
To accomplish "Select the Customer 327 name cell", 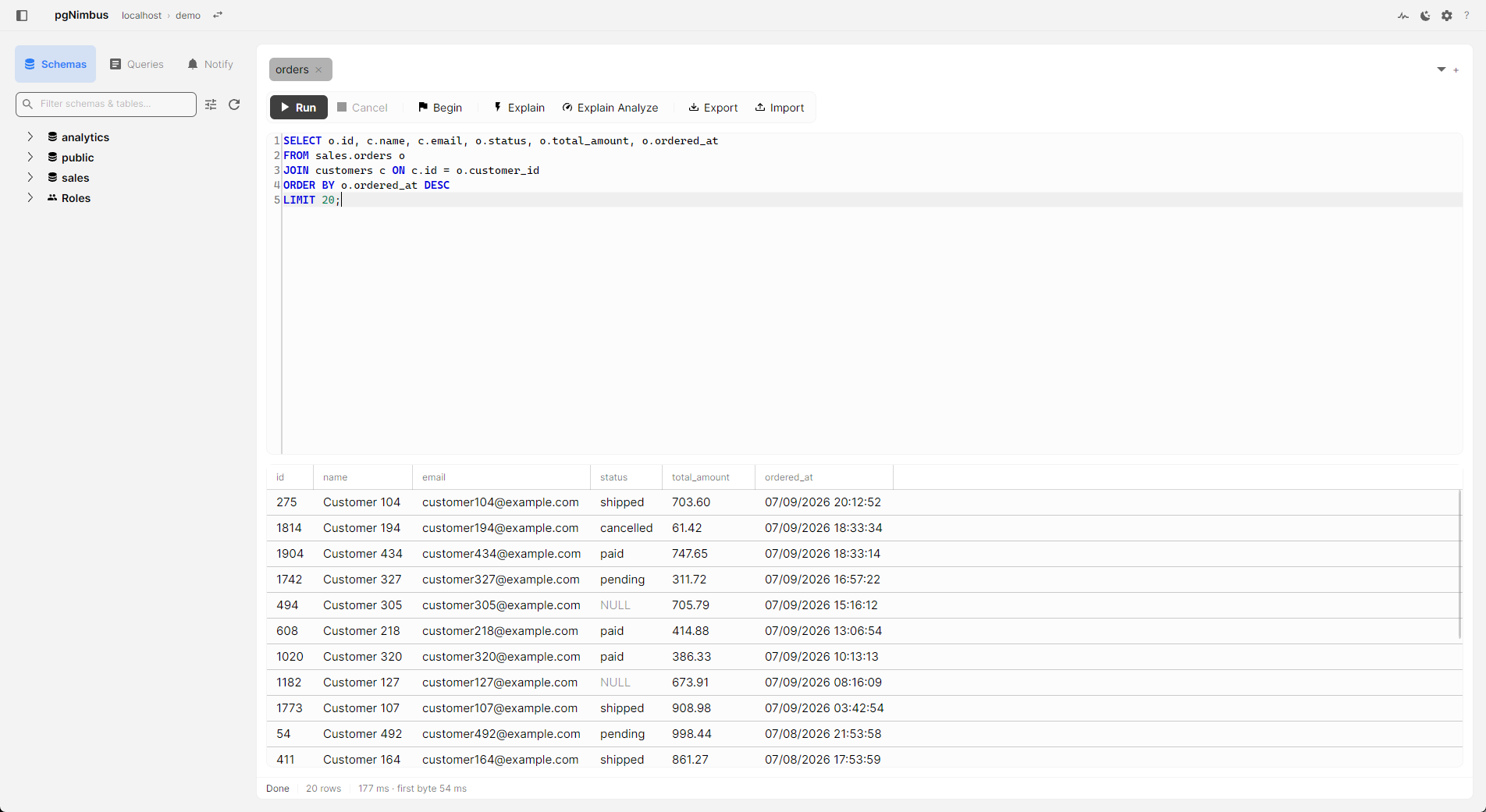I will point(362,580).
